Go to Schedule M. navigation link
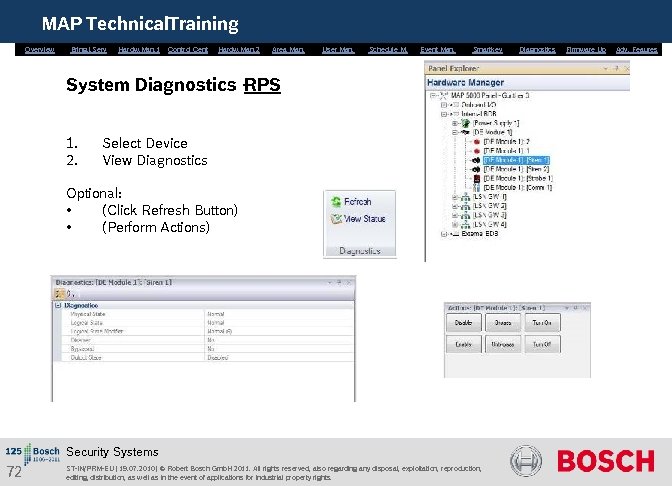 pyautogui.click(x=388, y=50)
